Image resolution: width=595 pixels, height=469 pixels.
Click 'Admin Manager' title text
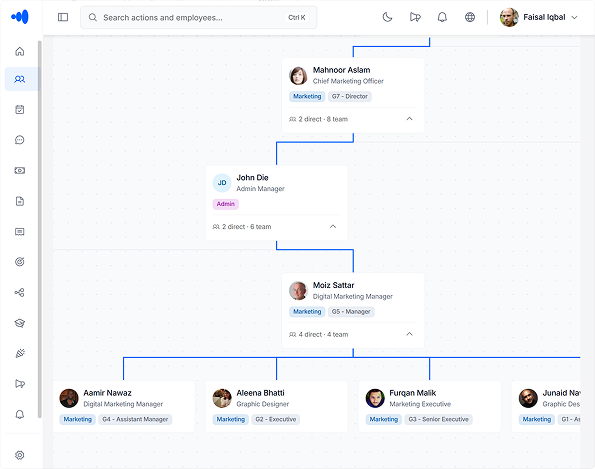coord(260,189)
